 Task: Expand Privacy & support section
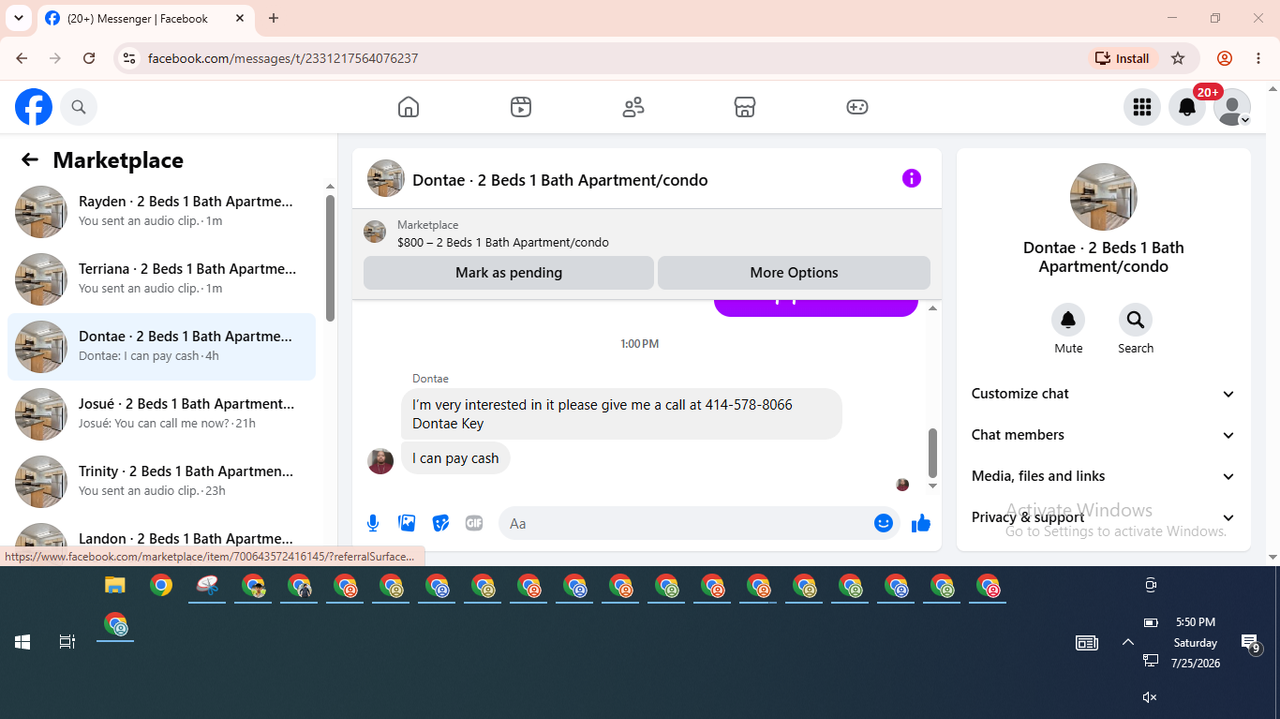pos(1103,517)
